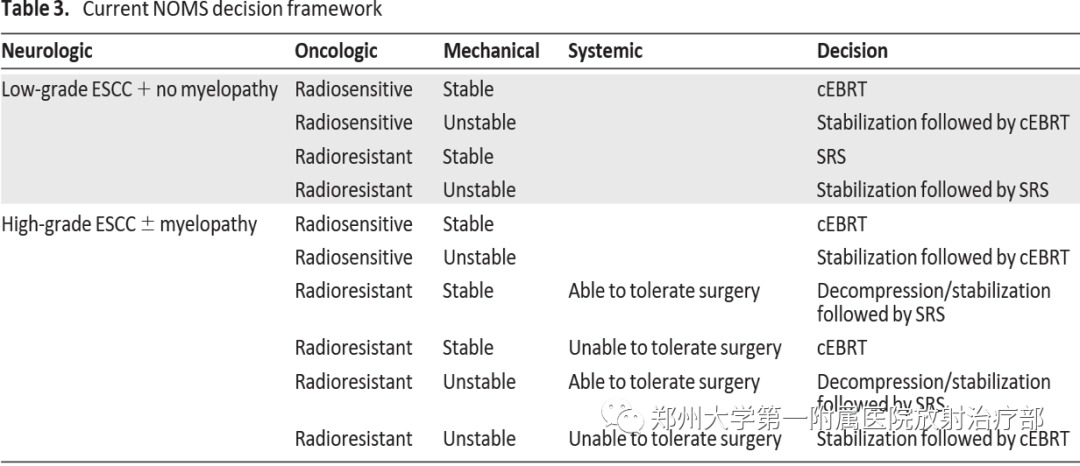The image size is (1080, 466).
Task: Click the Stabilization followed by SRS cell
Action: pyautogui.click(x=933, y=190)
